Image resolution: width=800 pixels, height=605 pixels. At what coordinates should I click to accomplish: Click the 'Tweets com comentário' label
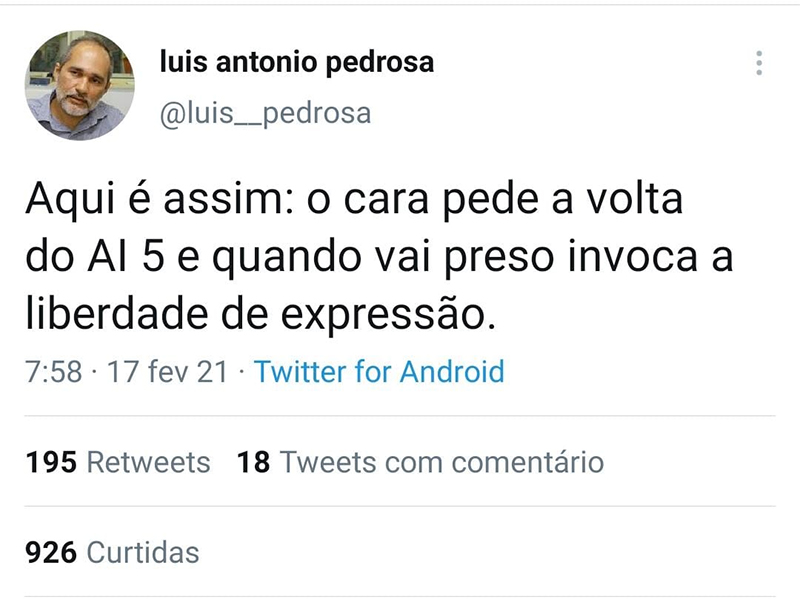pyautogui.click(x=441, y=463)
